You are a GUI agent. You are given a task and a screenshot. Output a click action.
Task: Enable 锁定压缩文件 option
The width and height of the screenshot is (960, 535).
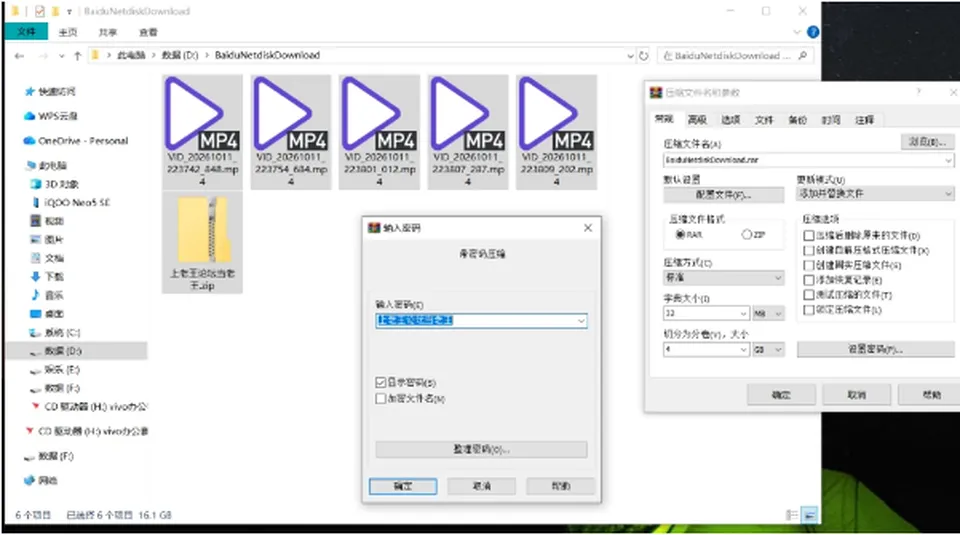click(809, 310)
